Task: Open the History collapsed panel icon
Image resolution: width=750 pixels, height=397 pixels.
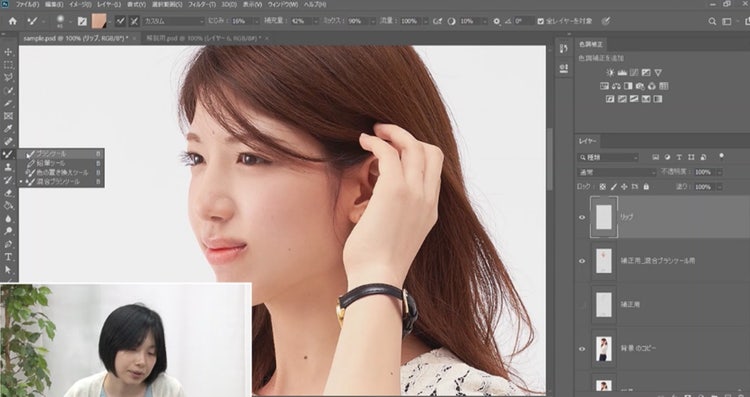Action: click(x=564, y=49)
